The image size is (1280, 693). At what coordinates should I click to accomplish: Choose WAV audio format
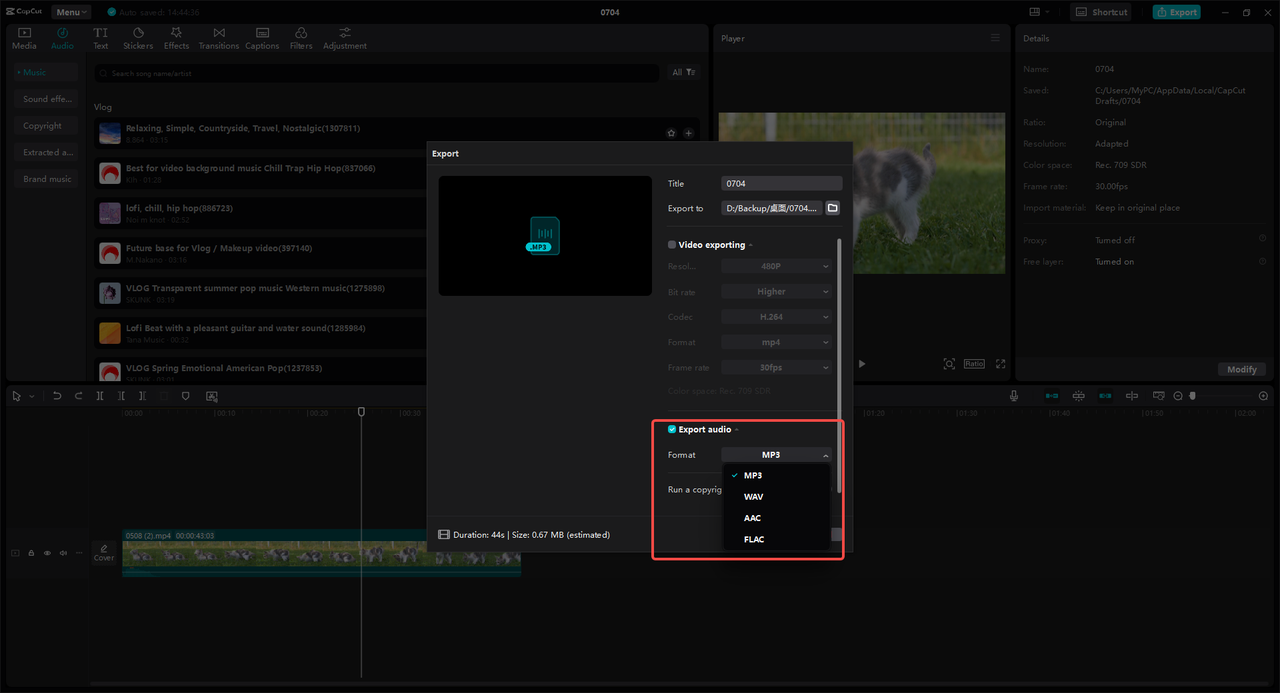tap(776, 497)
